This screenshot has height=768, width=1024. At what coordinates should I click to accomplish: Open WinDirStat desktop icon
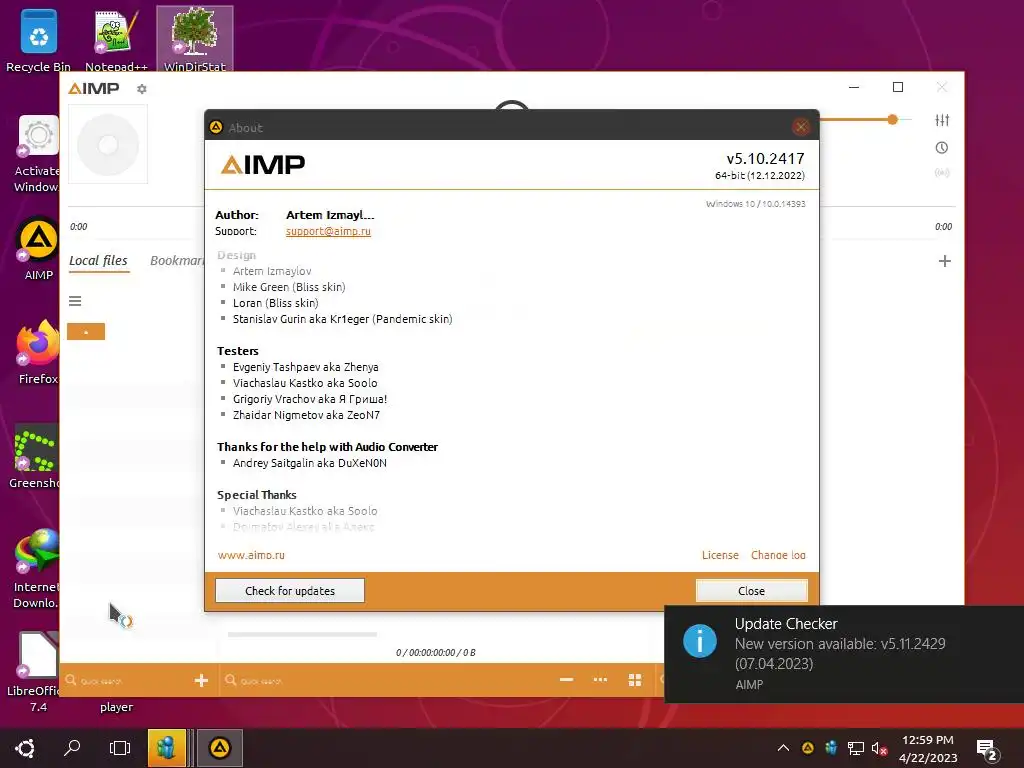195,40
